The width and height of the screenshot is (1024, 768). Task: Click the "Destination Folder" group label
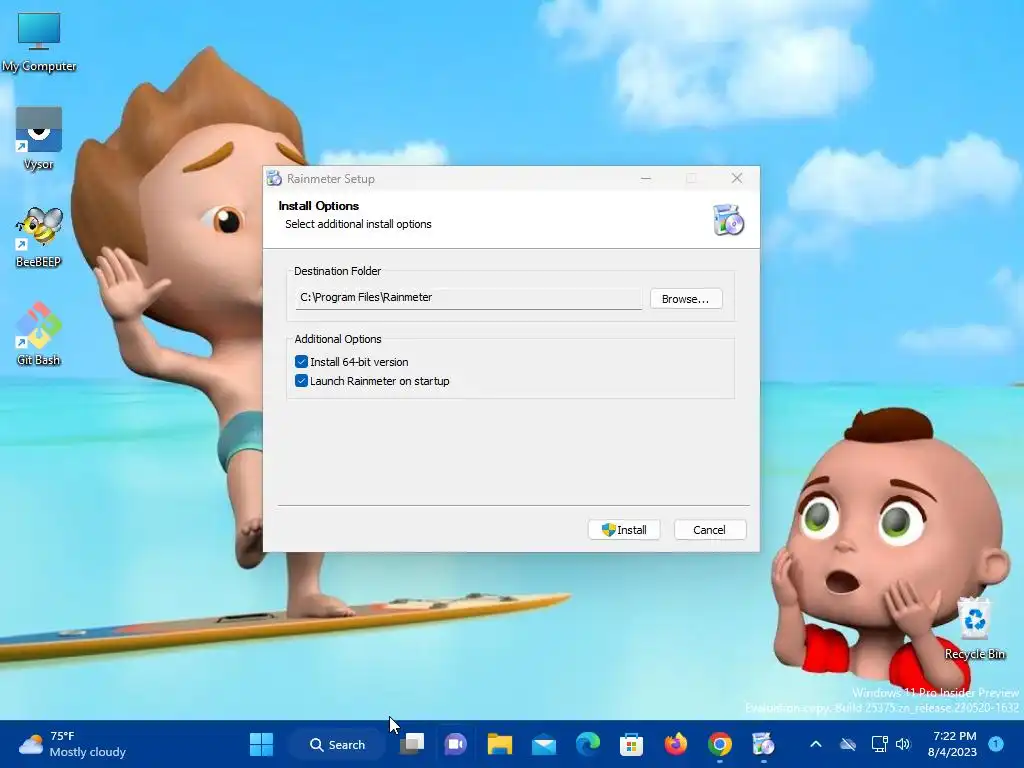coord(338,271)
